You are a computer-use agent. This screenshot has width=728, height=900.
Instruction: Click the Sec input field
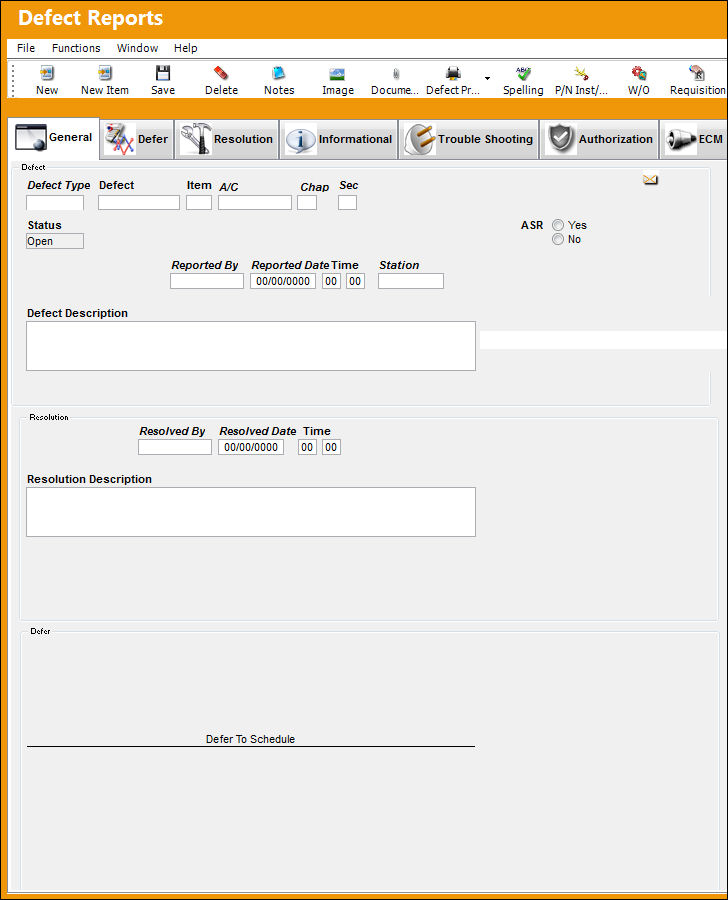point(347,203)
